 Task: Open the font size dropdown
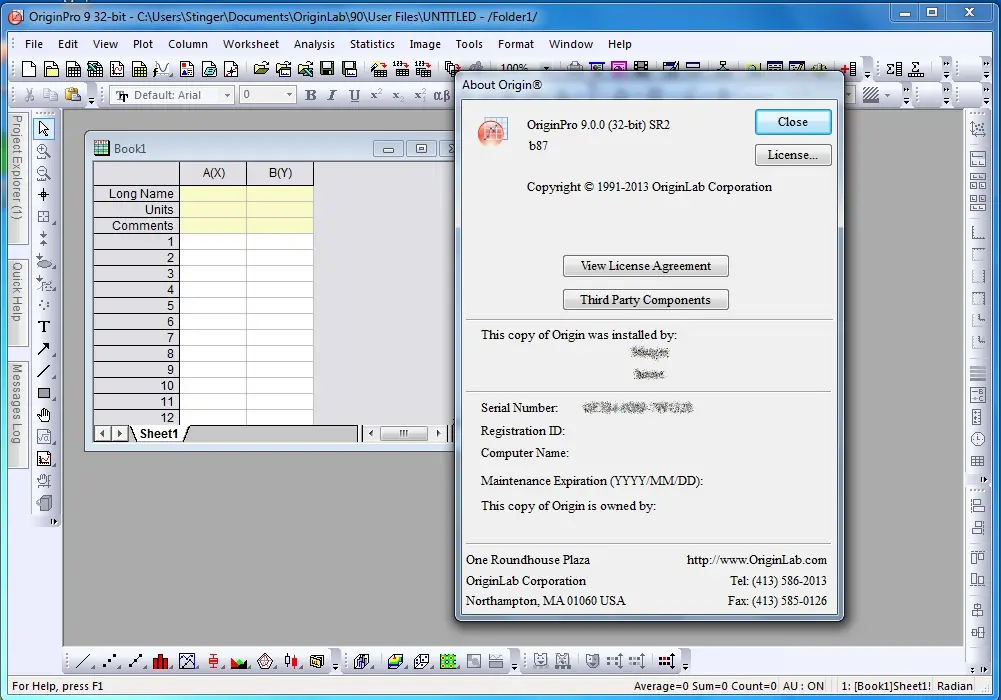[x=289, y=95]
